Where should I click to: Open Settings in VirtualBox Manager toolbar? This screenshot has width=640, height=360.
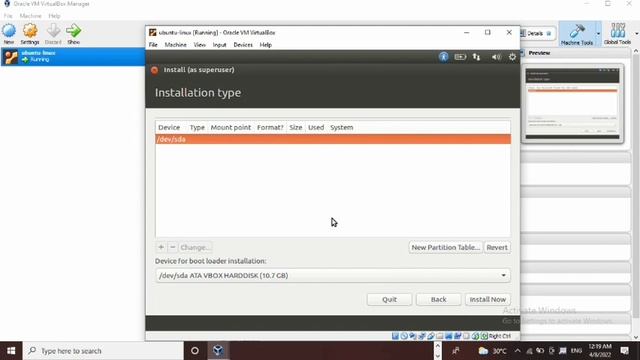click(30, 31)
